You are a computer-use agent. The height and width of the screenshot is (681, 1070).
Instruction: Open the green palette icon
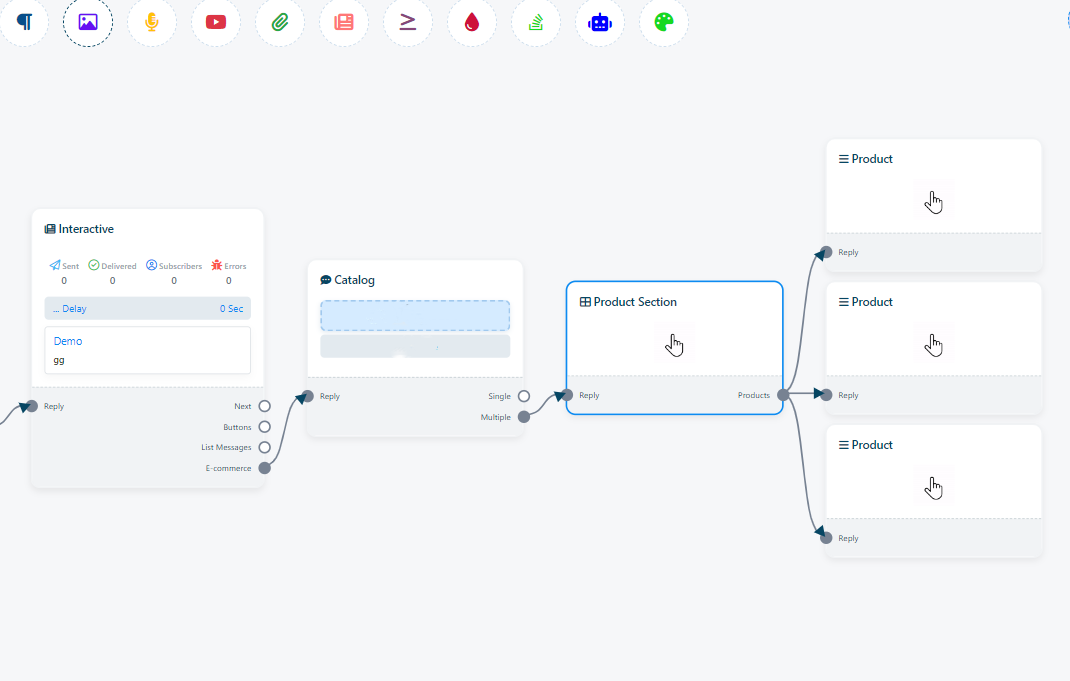click(664, 22)
